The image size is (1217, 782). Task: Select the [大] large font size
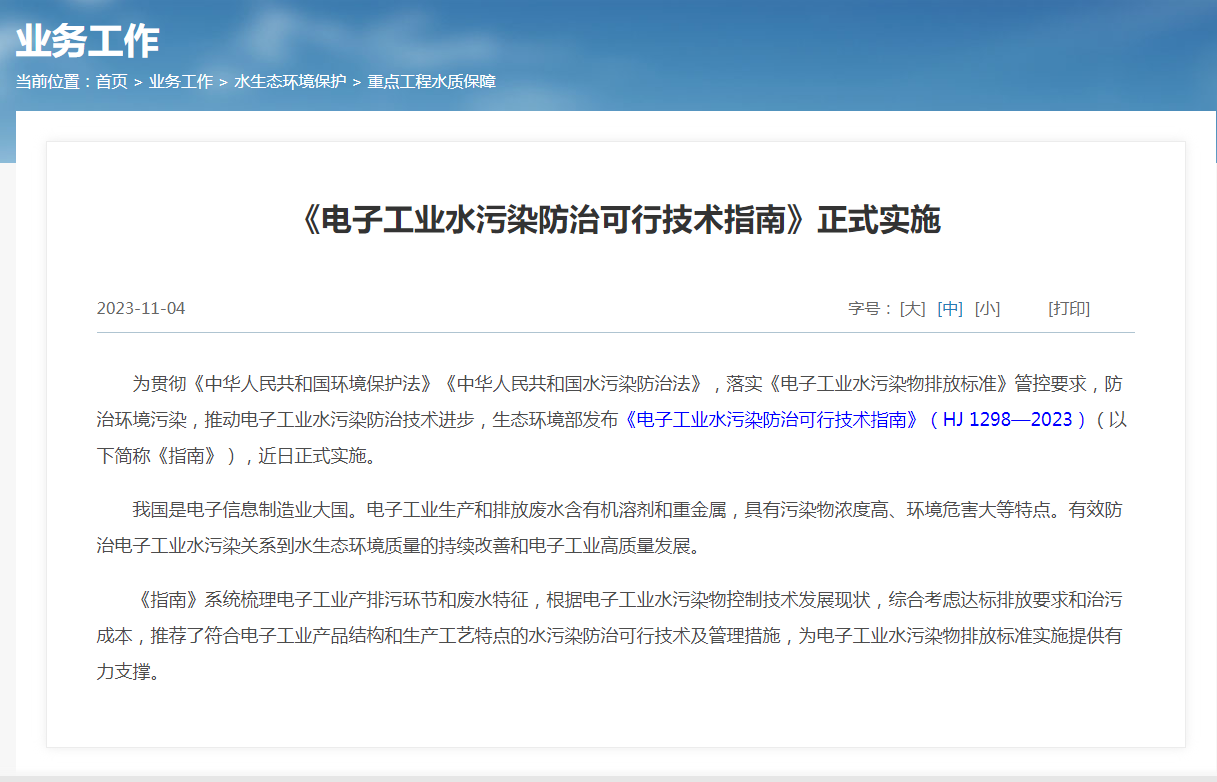point(910,308)
